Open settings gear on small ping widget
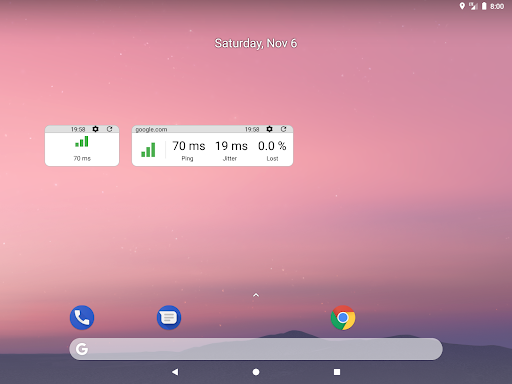512x384 pixels. tap(95, 129)
